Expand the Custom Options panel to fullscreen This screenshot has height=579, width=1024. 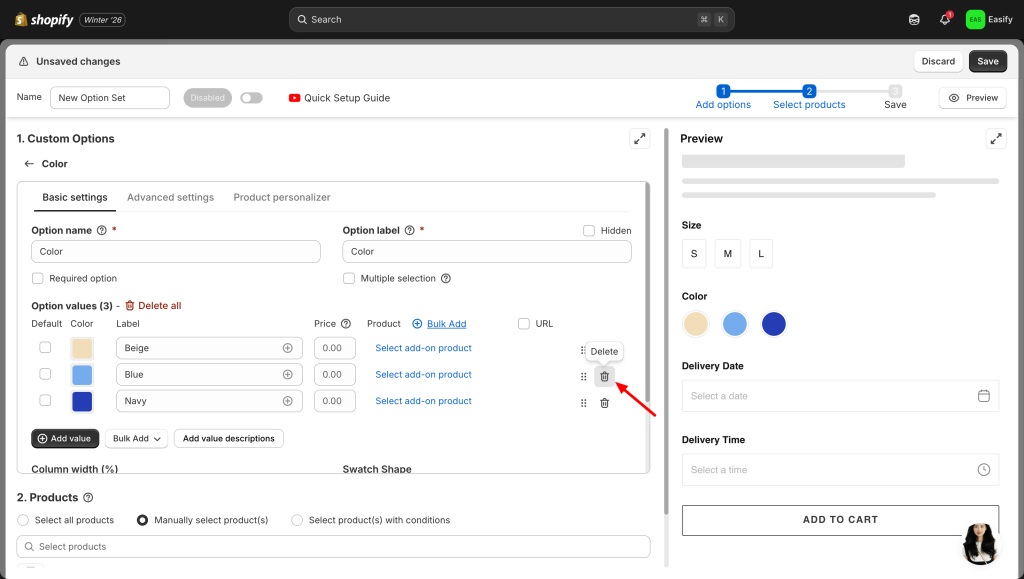(x=639, y=139)
